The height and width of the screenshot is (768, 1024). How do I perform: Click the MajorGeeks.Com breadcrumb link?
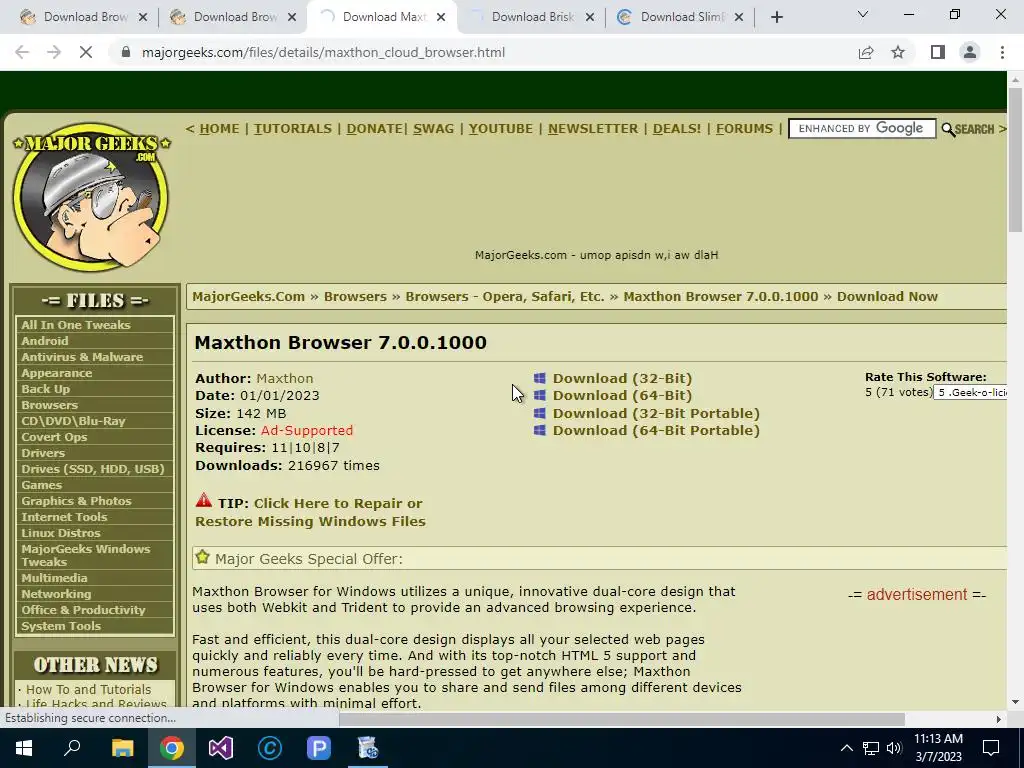coord(248,296)
